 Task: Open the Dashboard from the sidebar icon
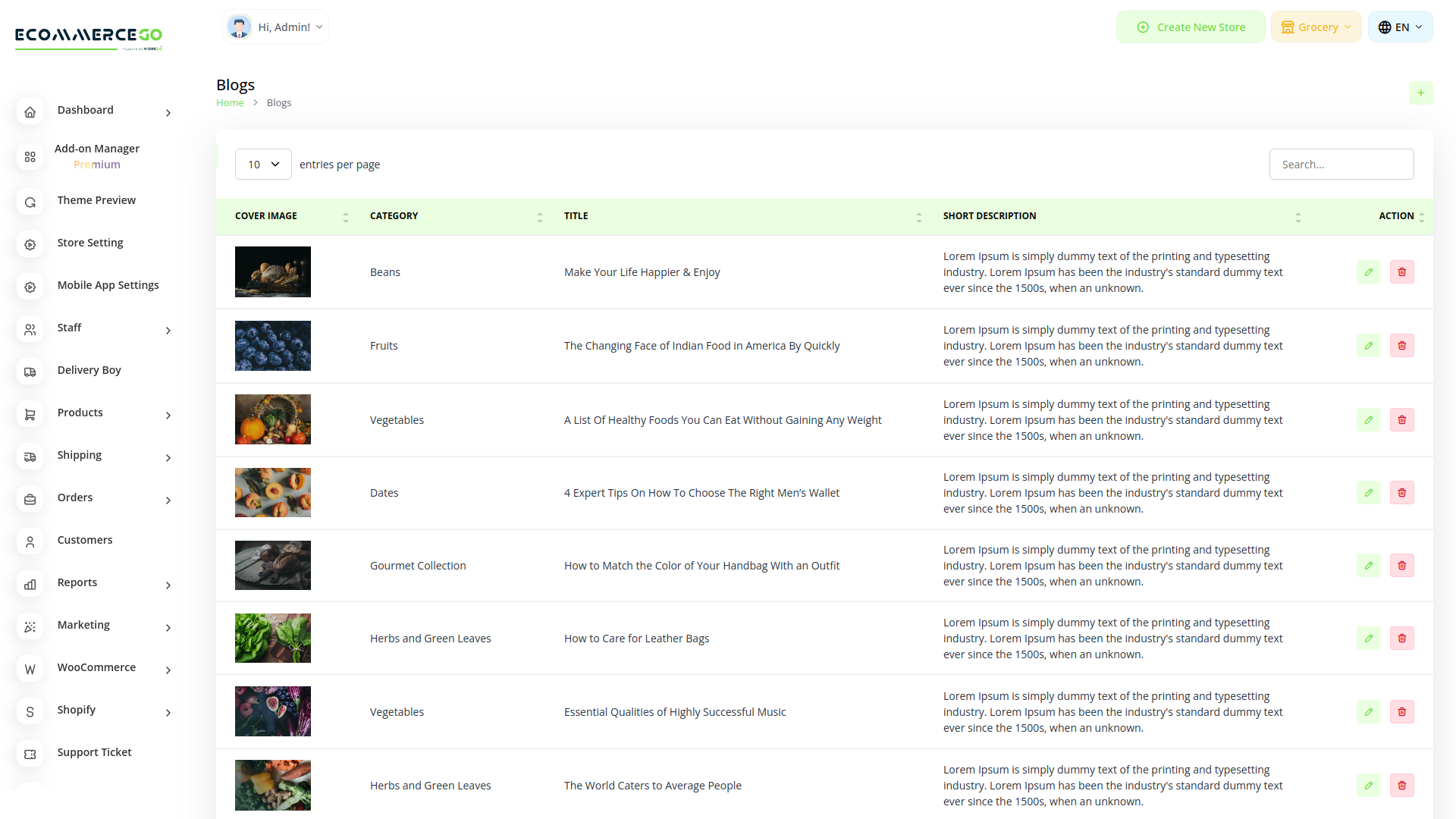pyautogui.click(x=30, y=111)
